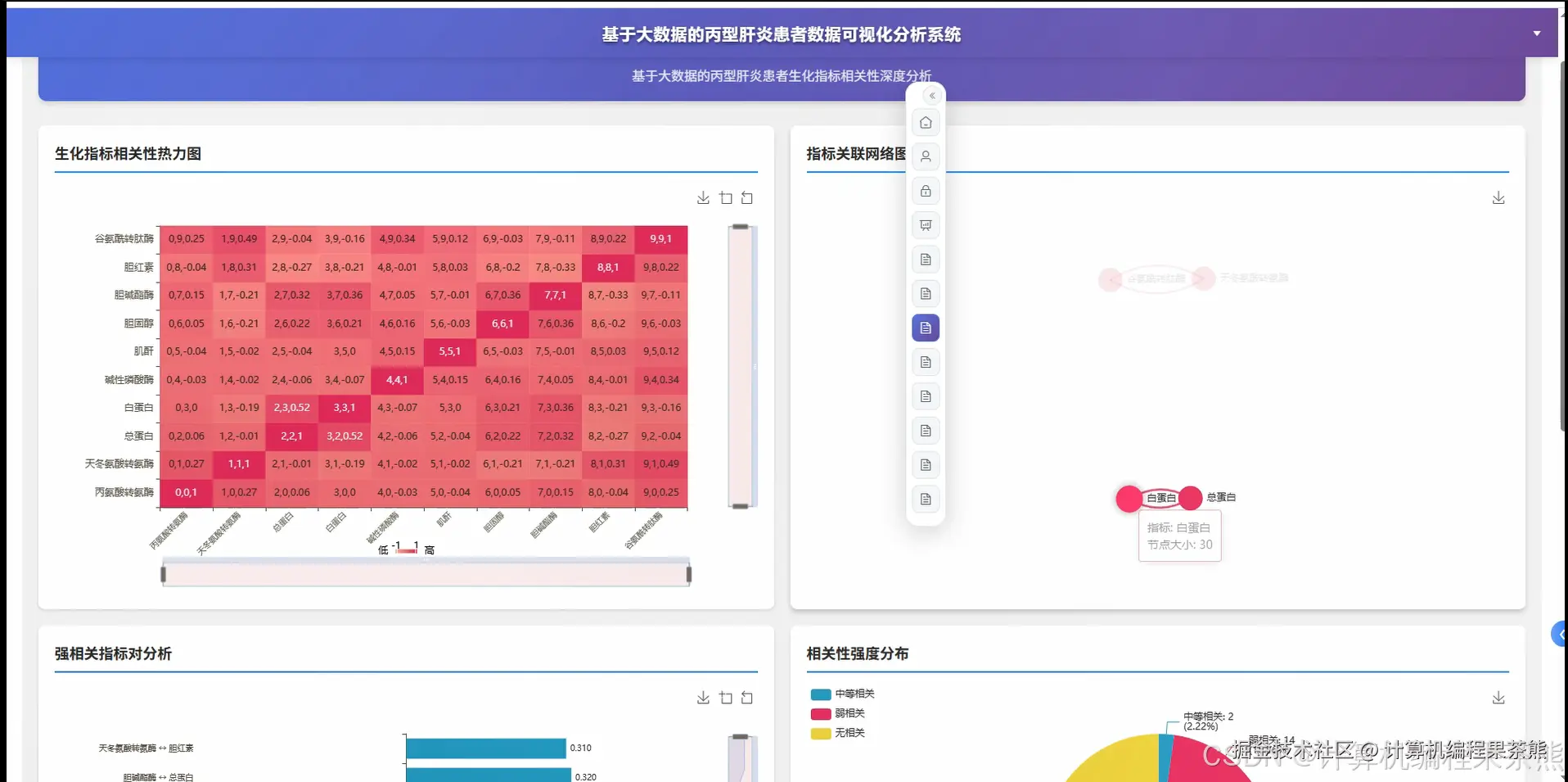Click the 天冬氨酸转氨酶 ↔ 胆红素 bar label
The image size is (1568, 782).
coord(146,748)
